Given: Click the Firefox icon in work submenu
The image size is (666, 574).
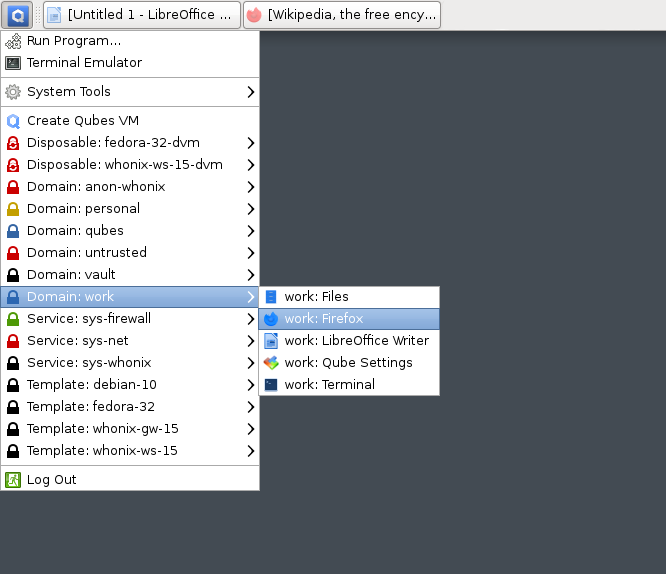Looking at the screenshot, I should tap(270, 319).
